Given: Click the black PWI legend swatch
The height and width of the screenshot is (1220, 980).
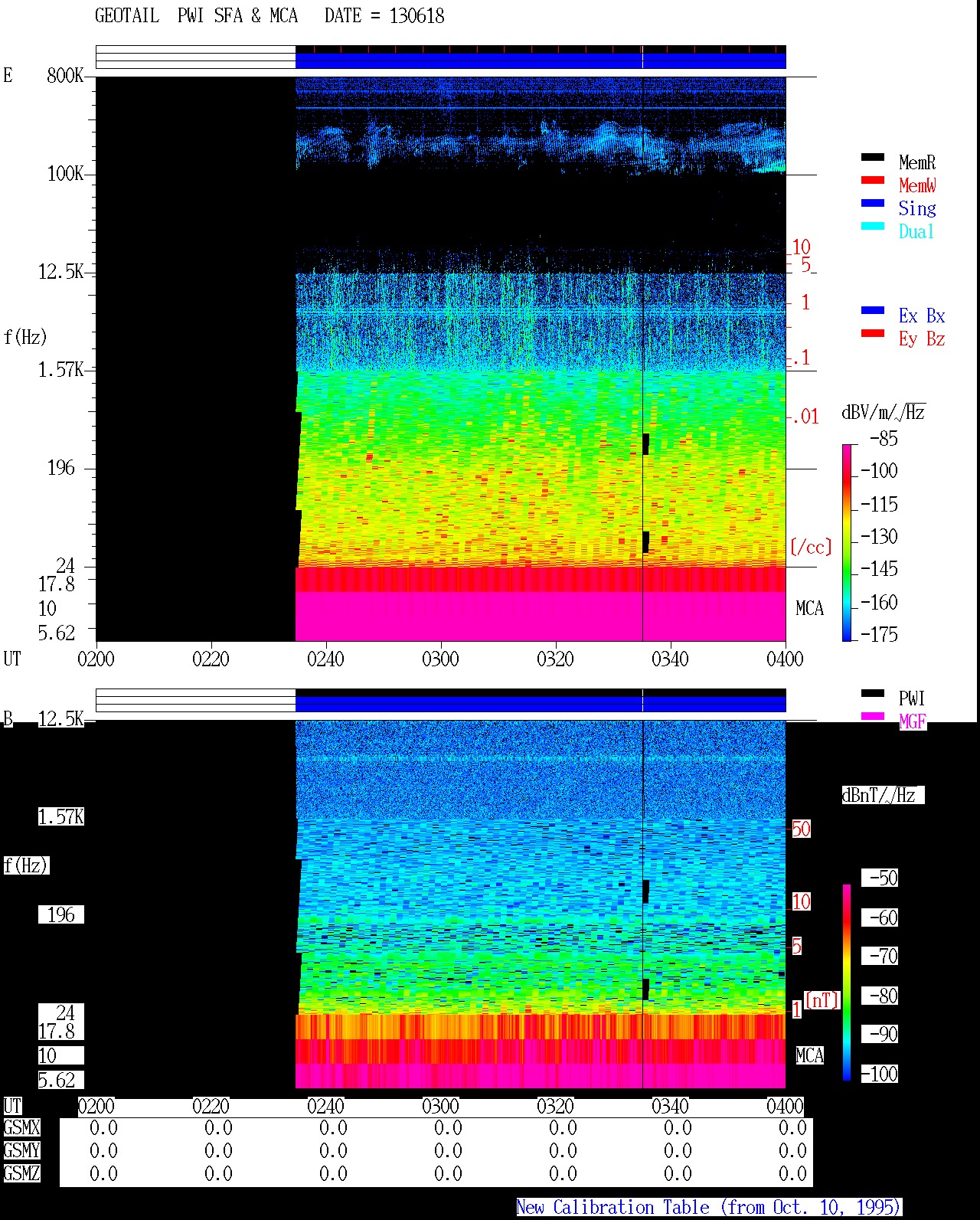Looking at the screenshot, I should 873,693.
